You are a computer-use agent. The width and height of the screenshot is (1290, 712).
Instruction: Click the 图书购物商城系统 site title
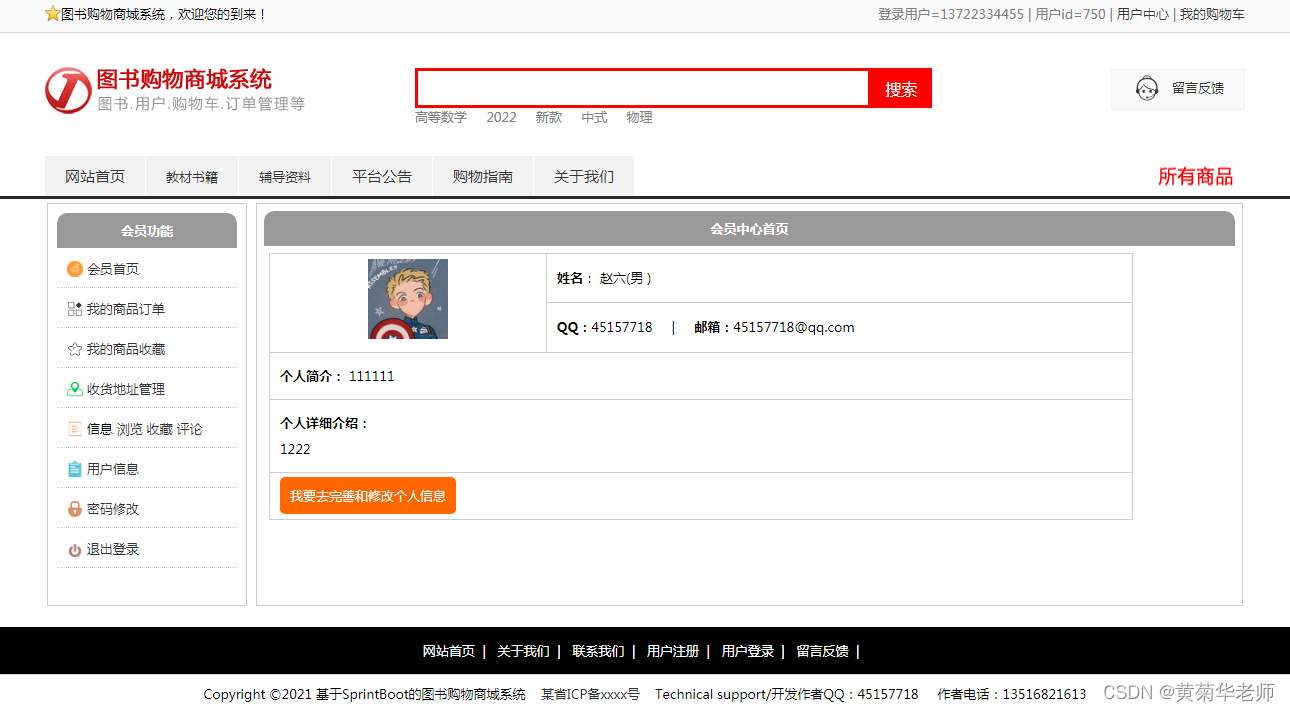point(184,80)
